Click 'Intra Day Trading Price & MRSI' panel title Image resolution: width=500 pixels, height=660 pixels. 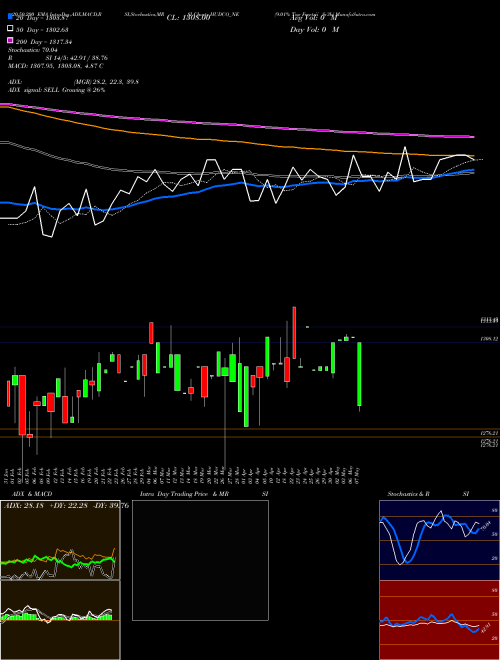pyautogui.click(x=204, y=494)
